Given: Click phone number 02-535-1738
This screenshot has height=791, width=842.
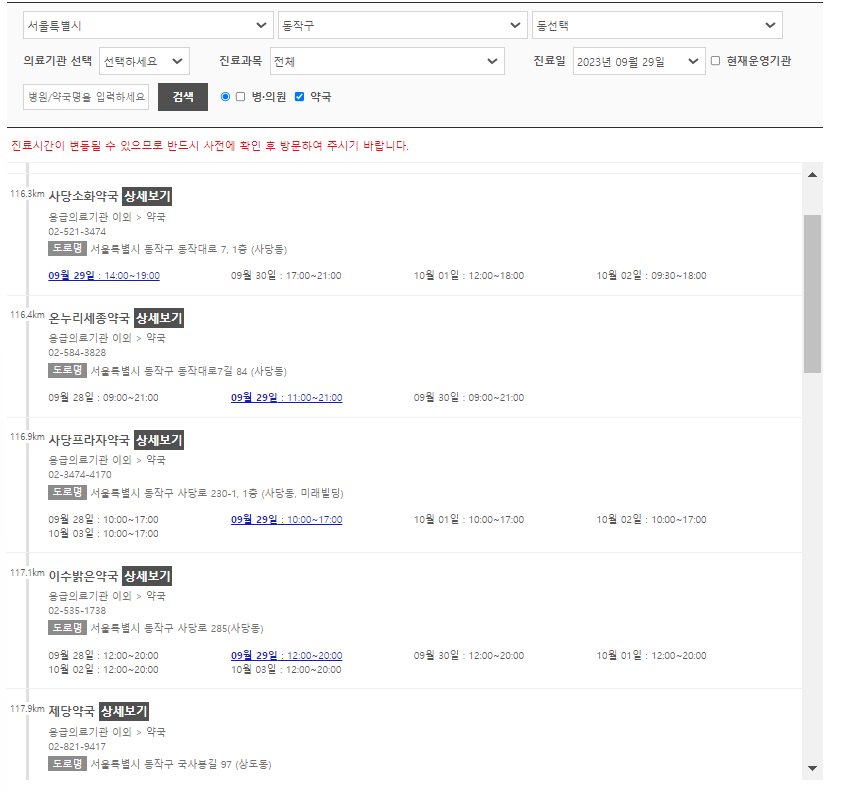Looking at the screenshot, I should pyautogui.click(x=77, y=611).
